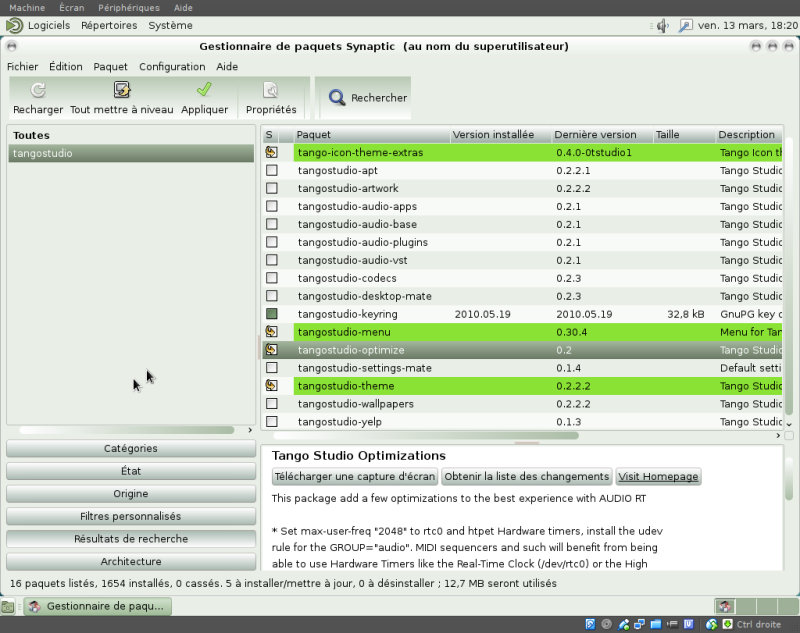This screenshot has width=800, height=633.
Task: Click the Rechercher magnifier button
Action: tap(367, 97)
